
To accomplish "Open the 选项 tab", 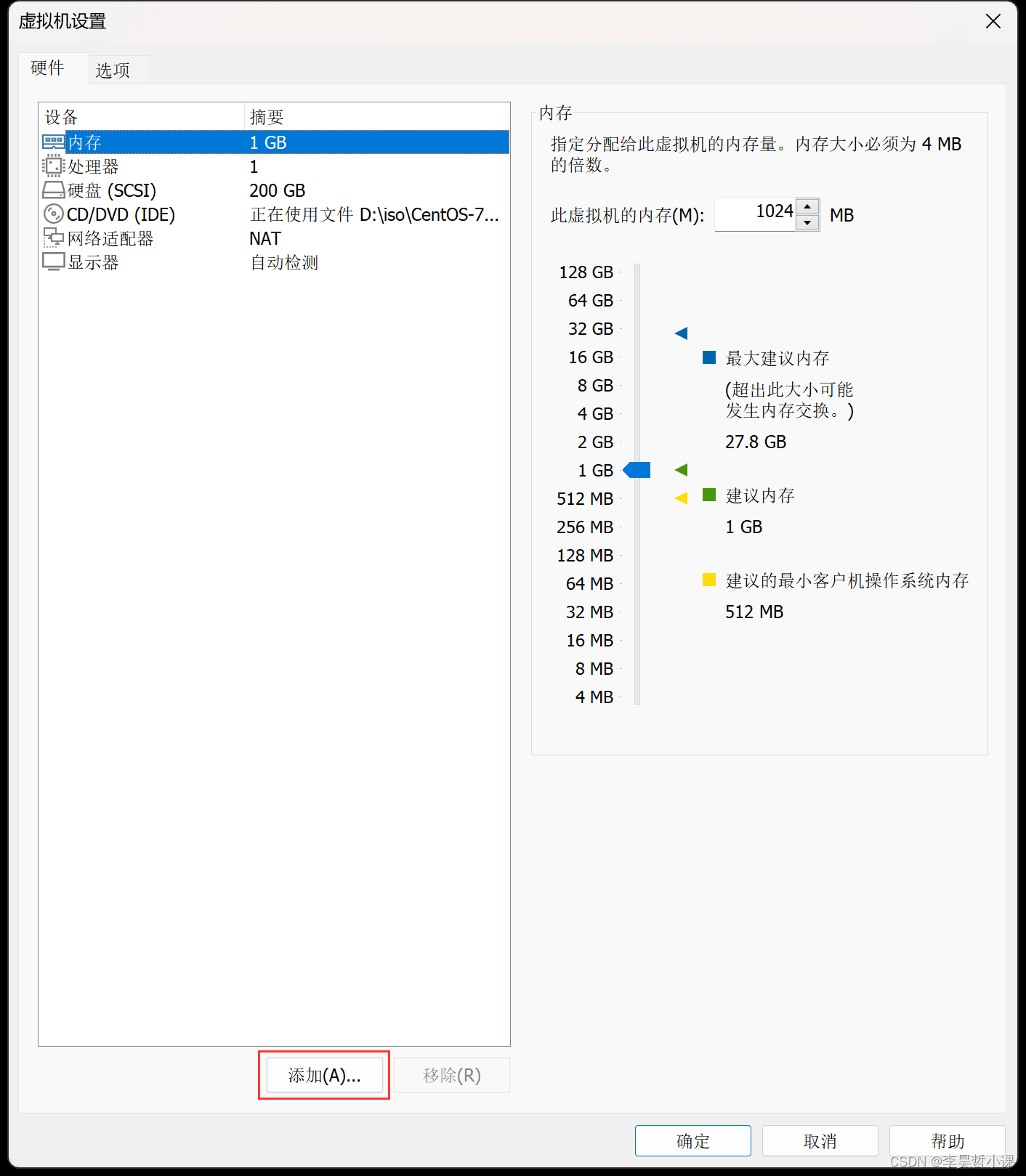I will coord(119,70).
